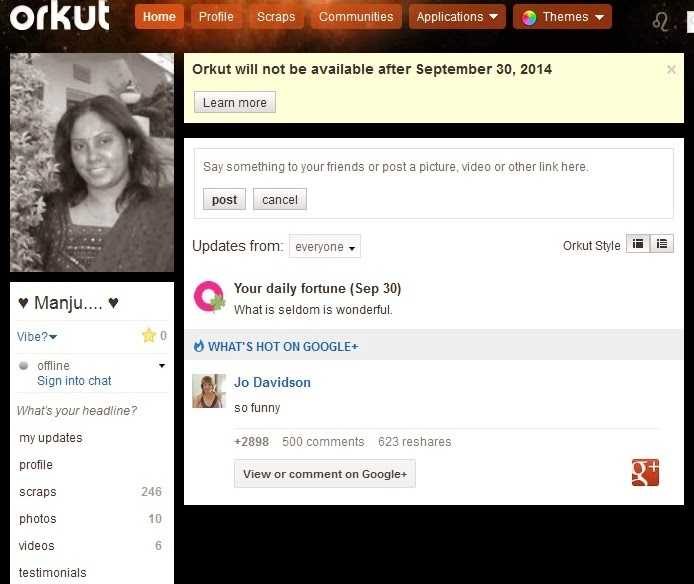This screenshot has width=694, height=584.
Task: Click the 'What is seldom is wonderful.' text
Action: pyautogui.click(x=313, y=309)
